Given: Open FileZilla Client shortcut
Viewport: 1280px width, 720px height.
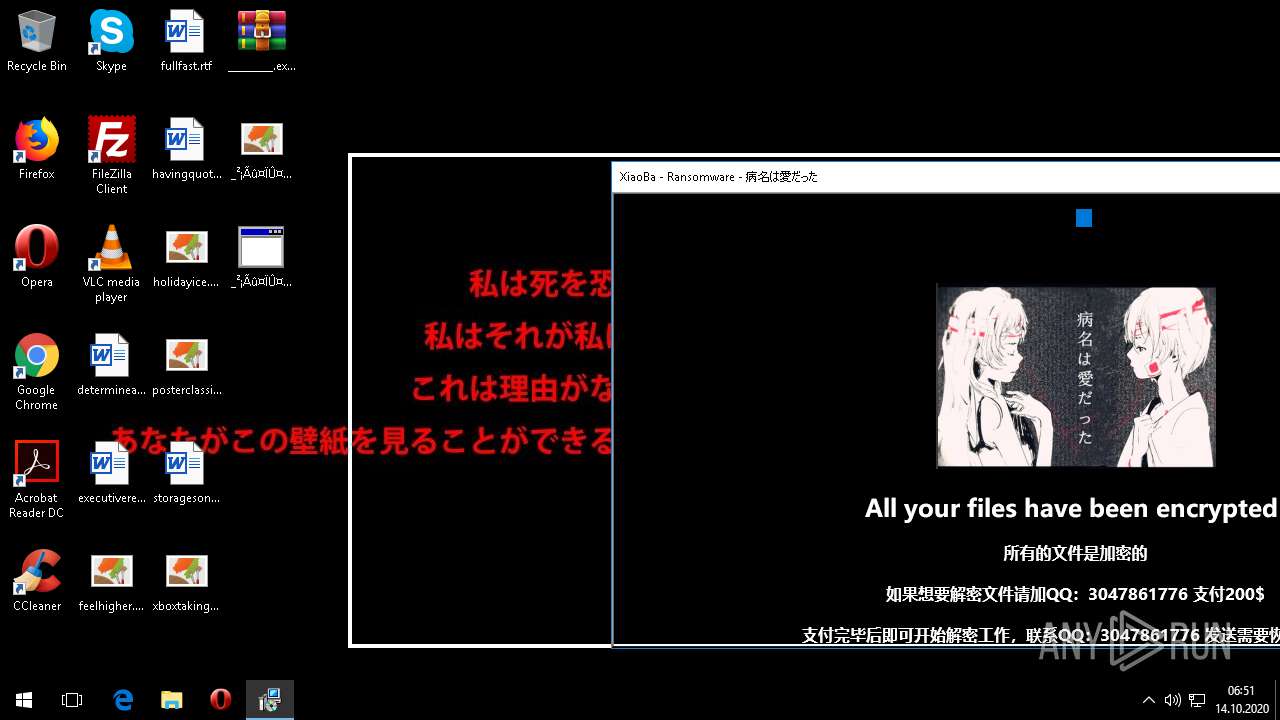Looking at the screenshot, I should [x=111, y=156].
